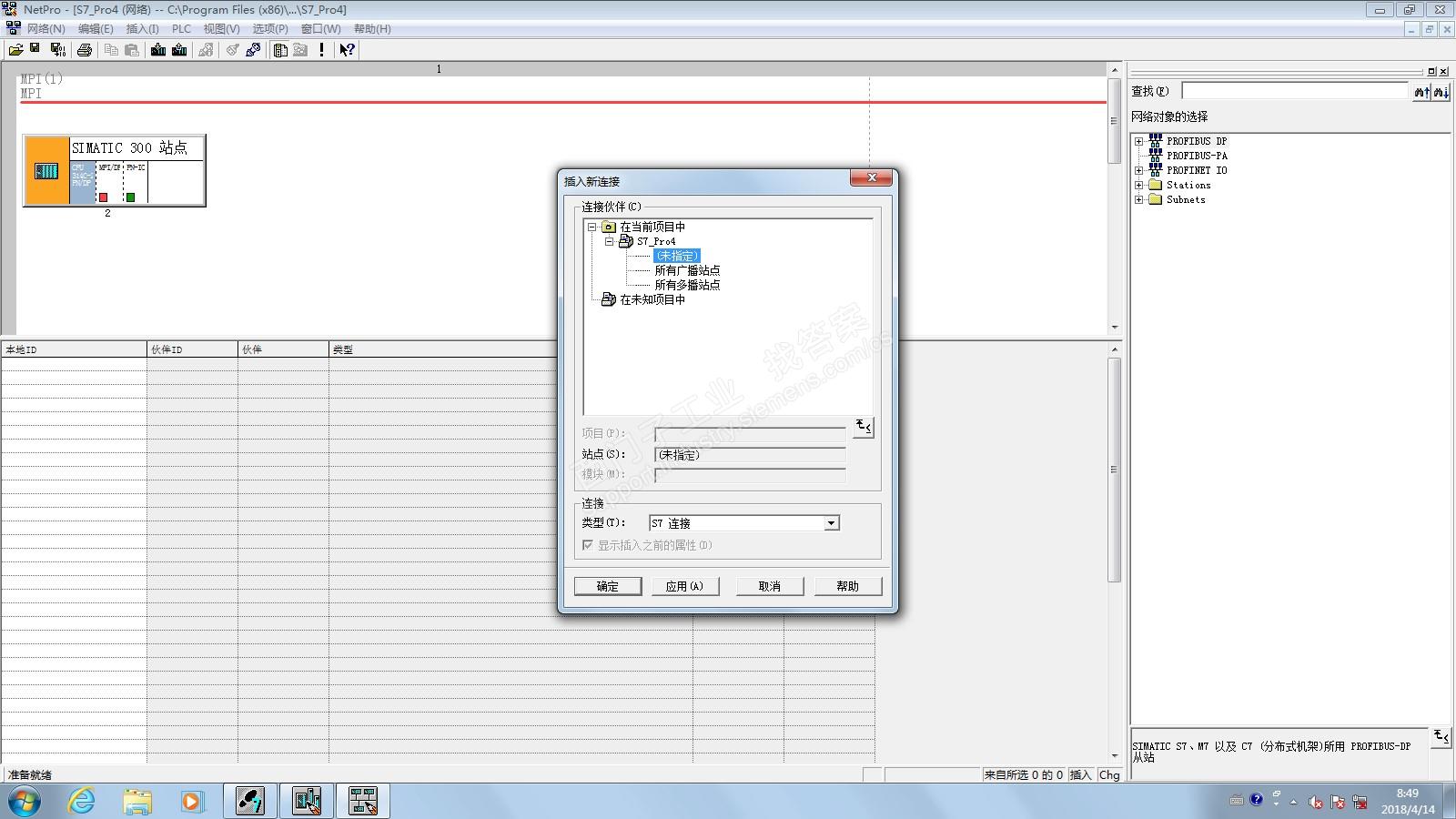Expand the PROFIBUS DP catalog node

point(1138,141)
